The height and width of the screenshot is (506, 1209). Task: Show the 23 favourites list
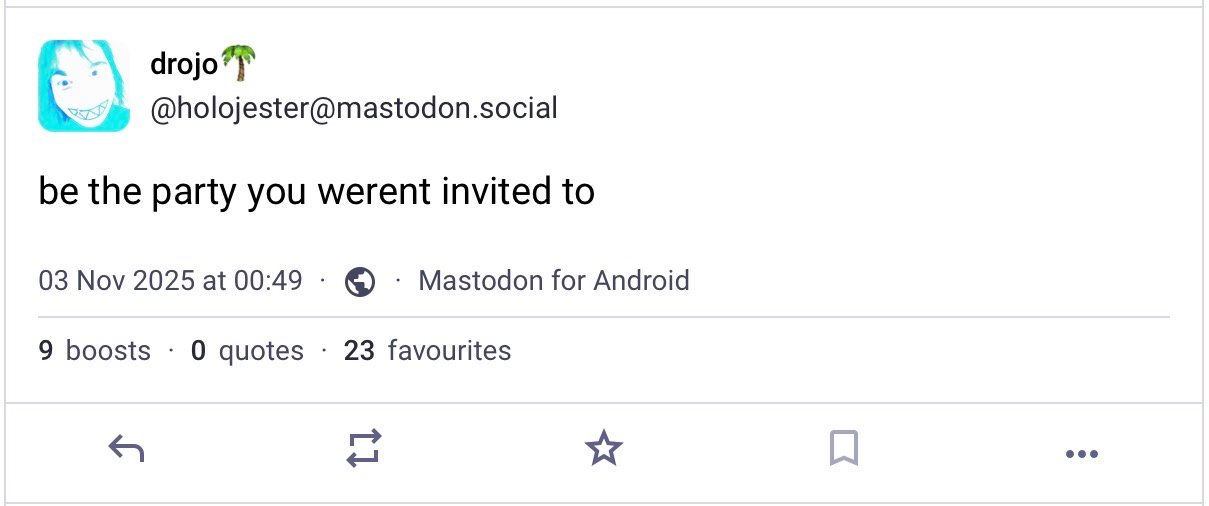click(x=427, y=351)
